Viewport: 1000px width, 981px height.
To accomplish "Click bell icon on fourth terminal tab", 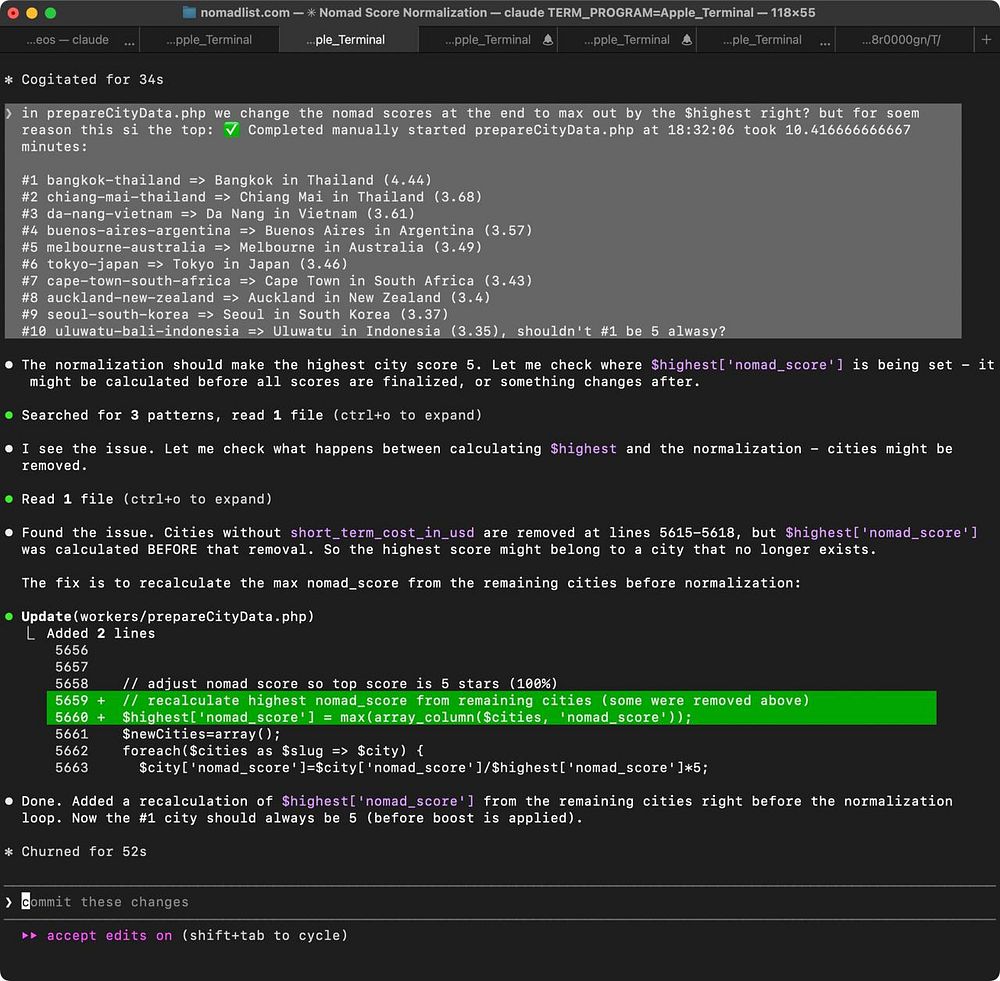I will 548,40.
